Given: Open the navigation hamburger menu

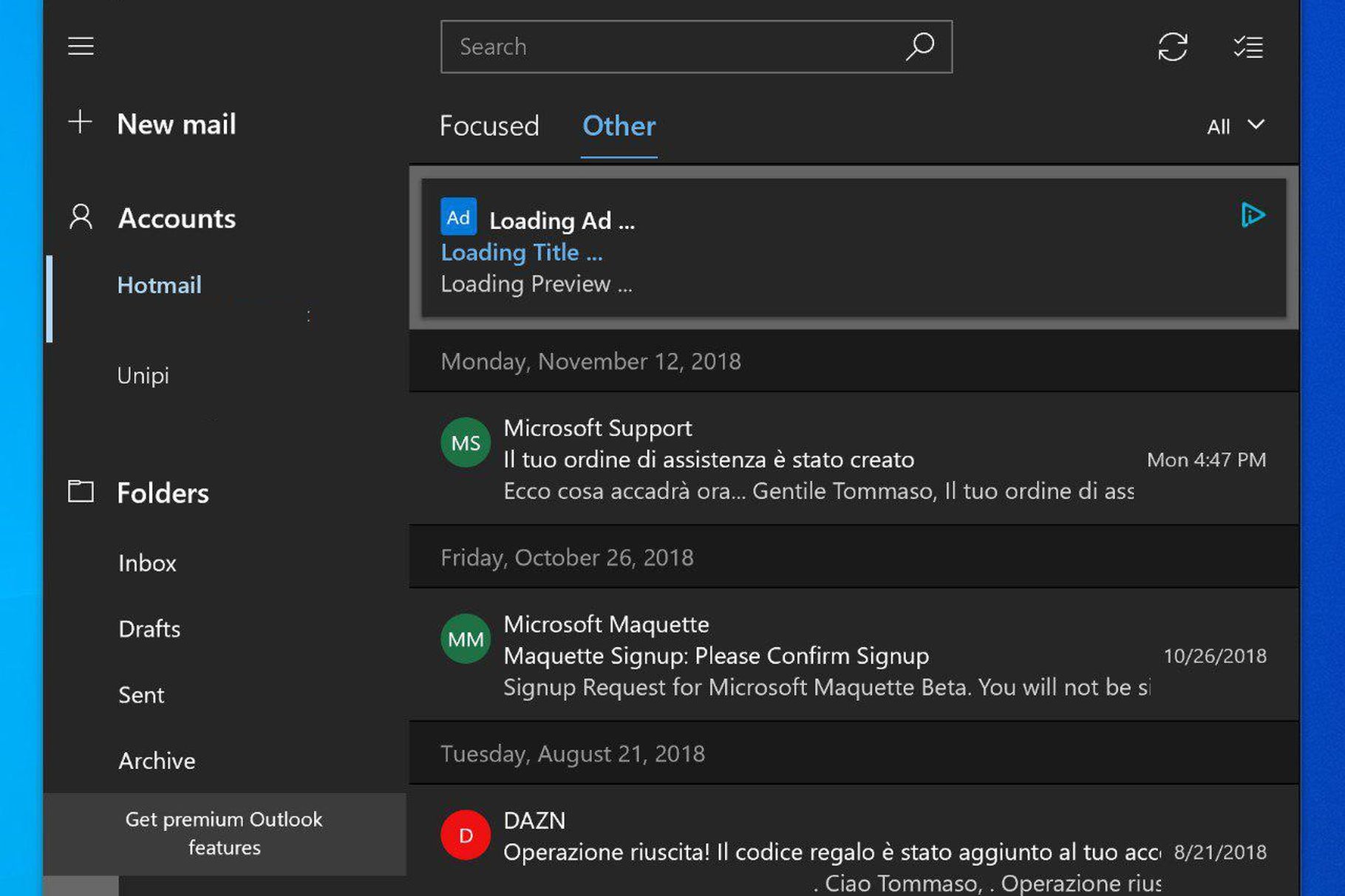Looking at the screenshot, I should coord(81,45).
